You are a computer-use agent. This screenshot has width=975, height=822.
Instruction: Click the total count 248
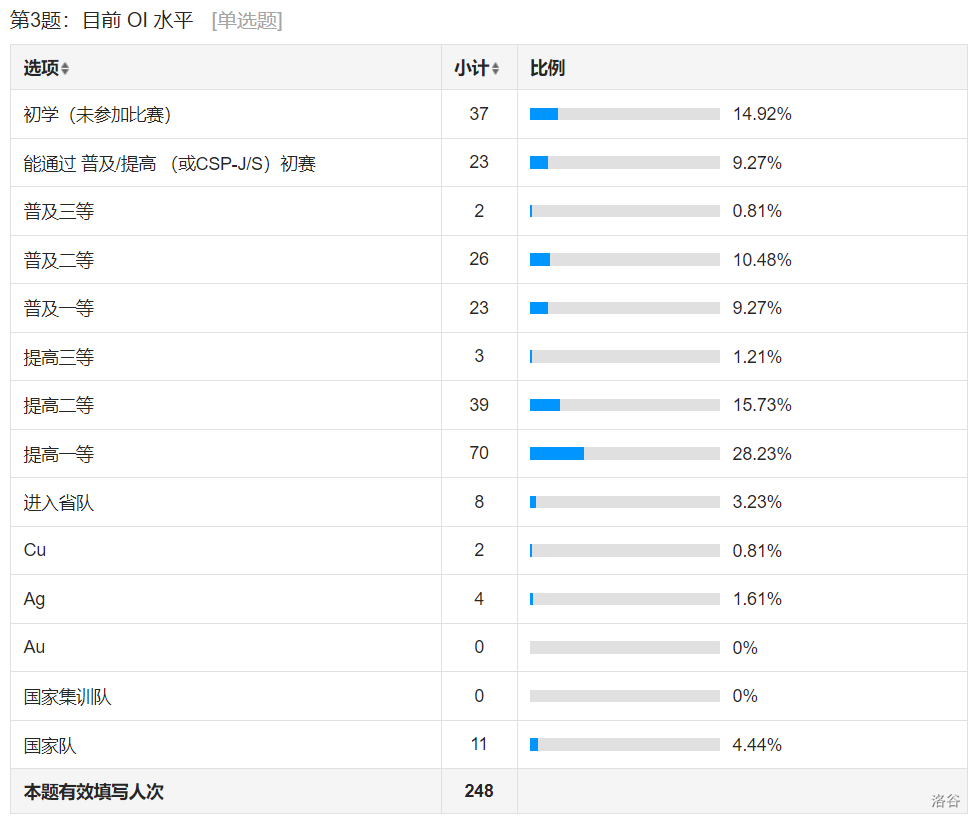[479, 791]
